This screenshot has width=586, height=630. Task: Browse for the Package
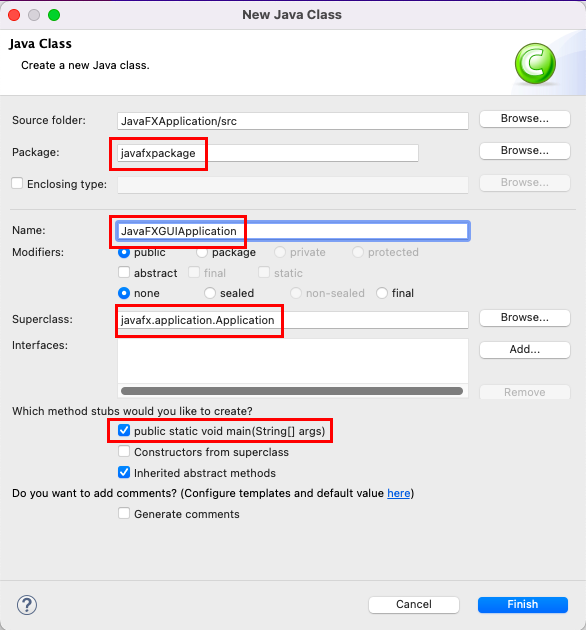pos(525,151)
